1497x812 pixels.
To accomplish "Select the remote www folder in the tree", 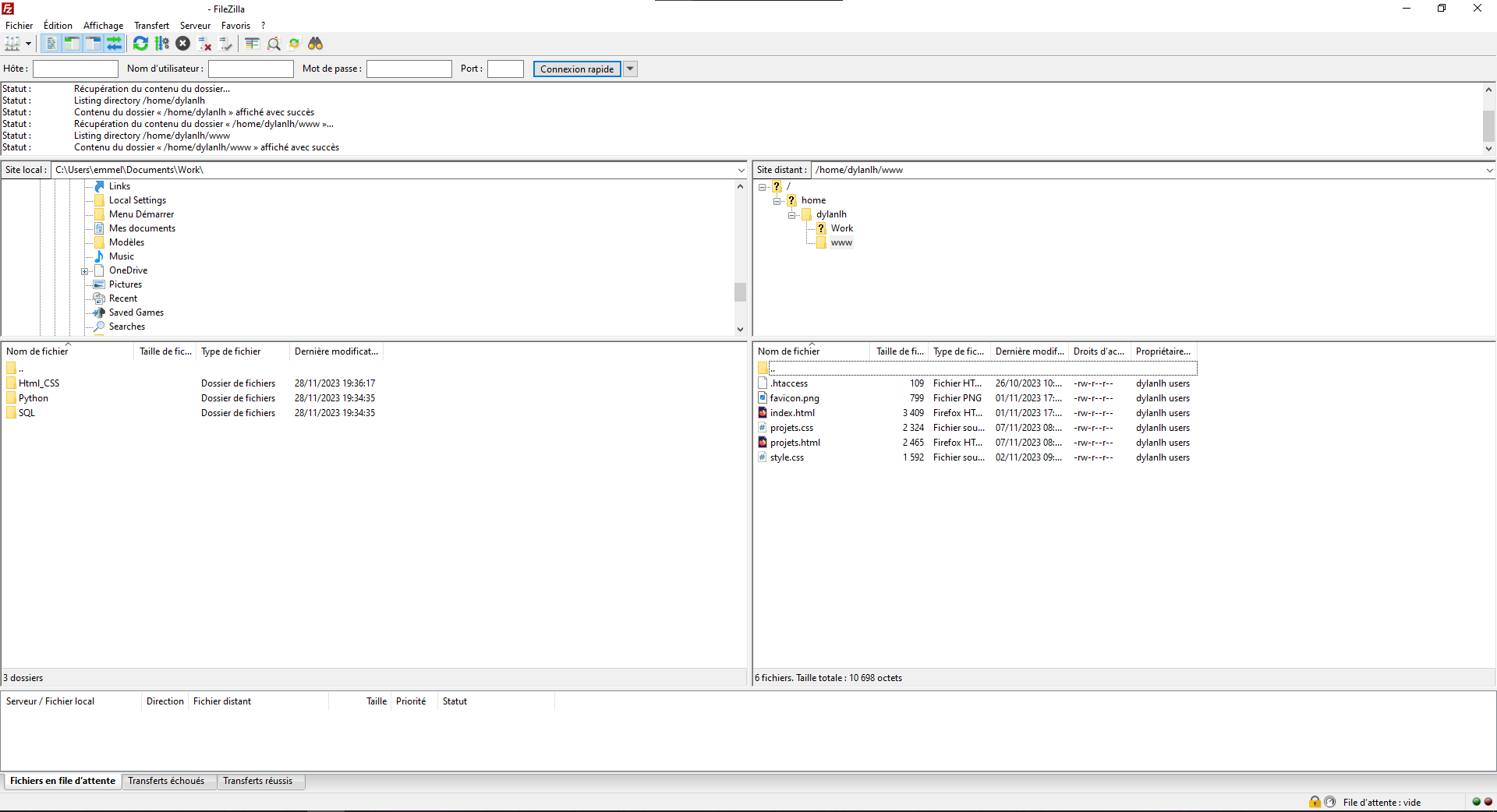I will (841, 243).
